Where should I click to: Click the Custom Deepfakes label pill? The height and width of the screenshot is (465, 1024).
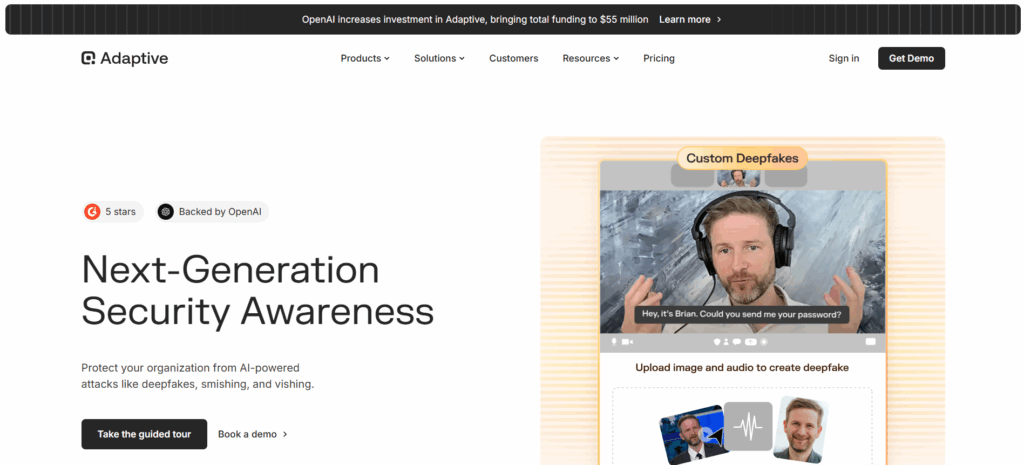click(743, 158)
